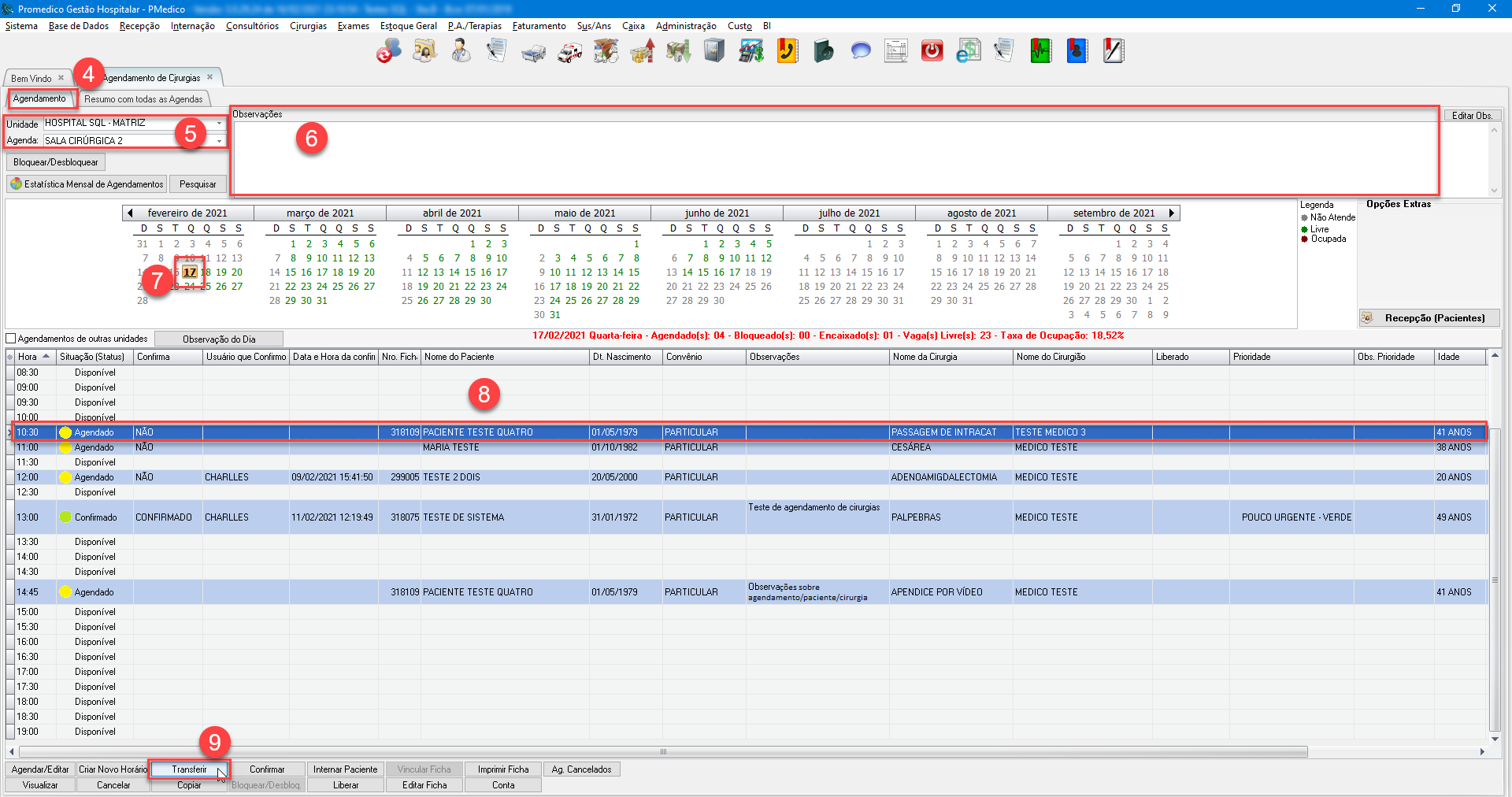Viewport: 1512px width, 797px height.
Task: Expand the Agenda dropdown list
Action: [x=219, y=141]
